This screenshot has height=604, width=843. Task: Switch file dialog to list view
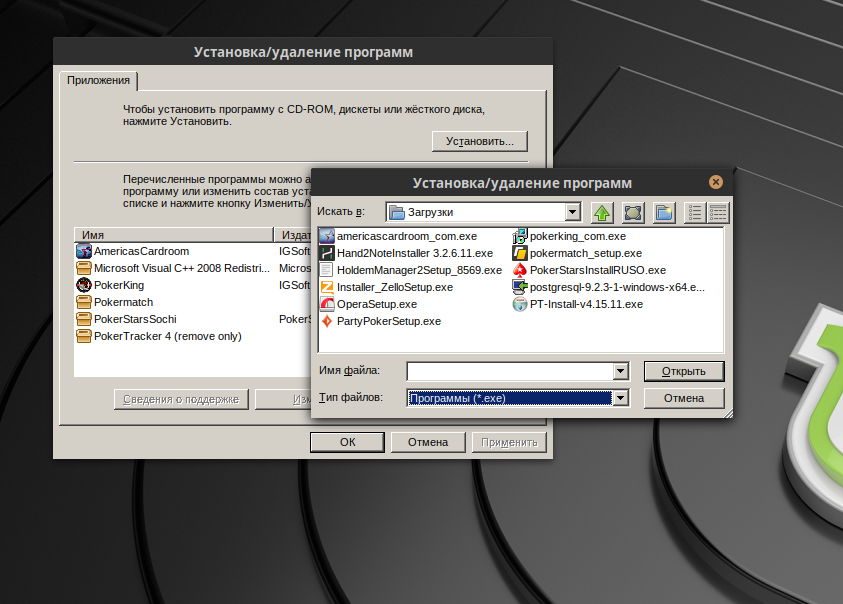tap(695, 212)
